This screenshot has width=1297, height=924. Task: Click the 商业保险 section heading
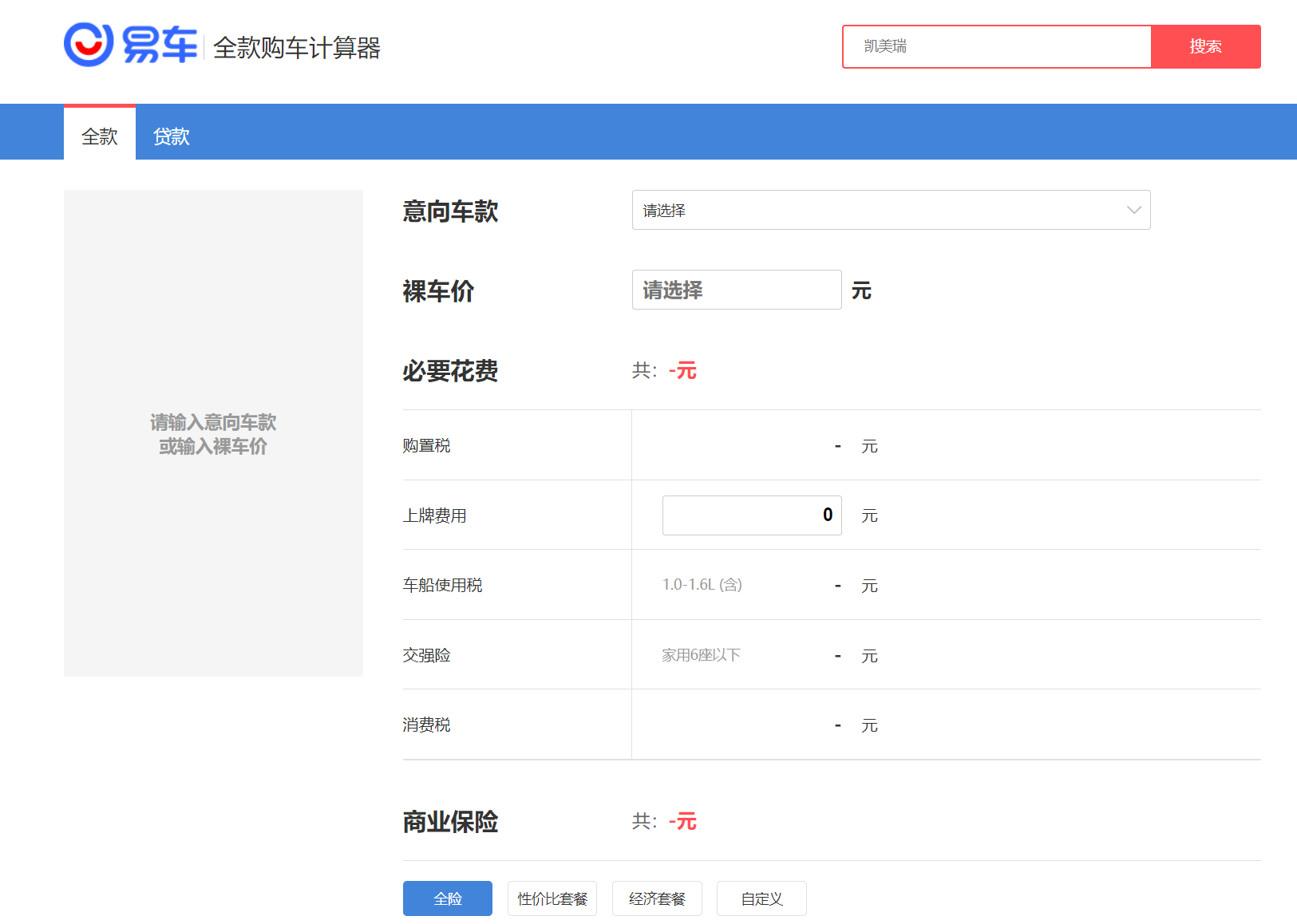click(450, 822)
